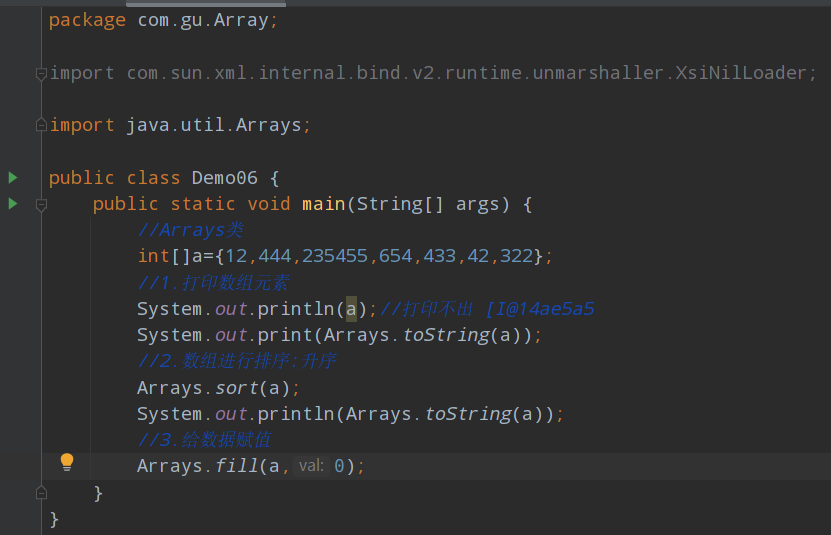The image size is (831, 535).
Task: Click the fill method call
Action: point(236,466)
